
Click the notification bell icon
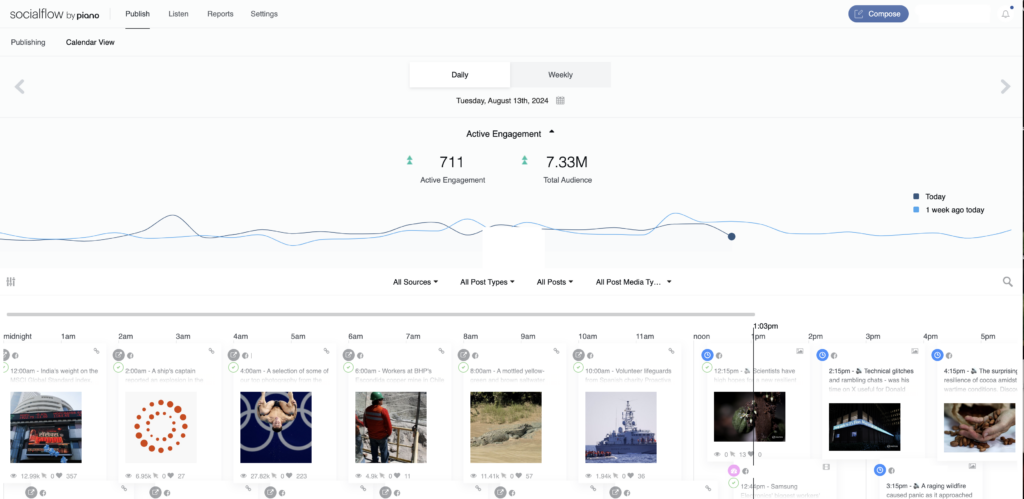[x=1005, y=14]
